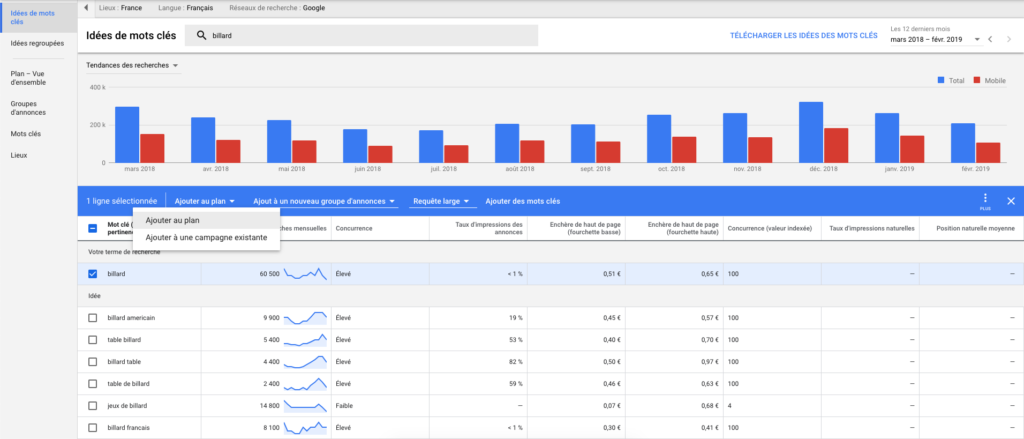This screenshot has height=439, width=1024.
Task: Open the Requête large match type dropdown
Action: pos(443,201)
